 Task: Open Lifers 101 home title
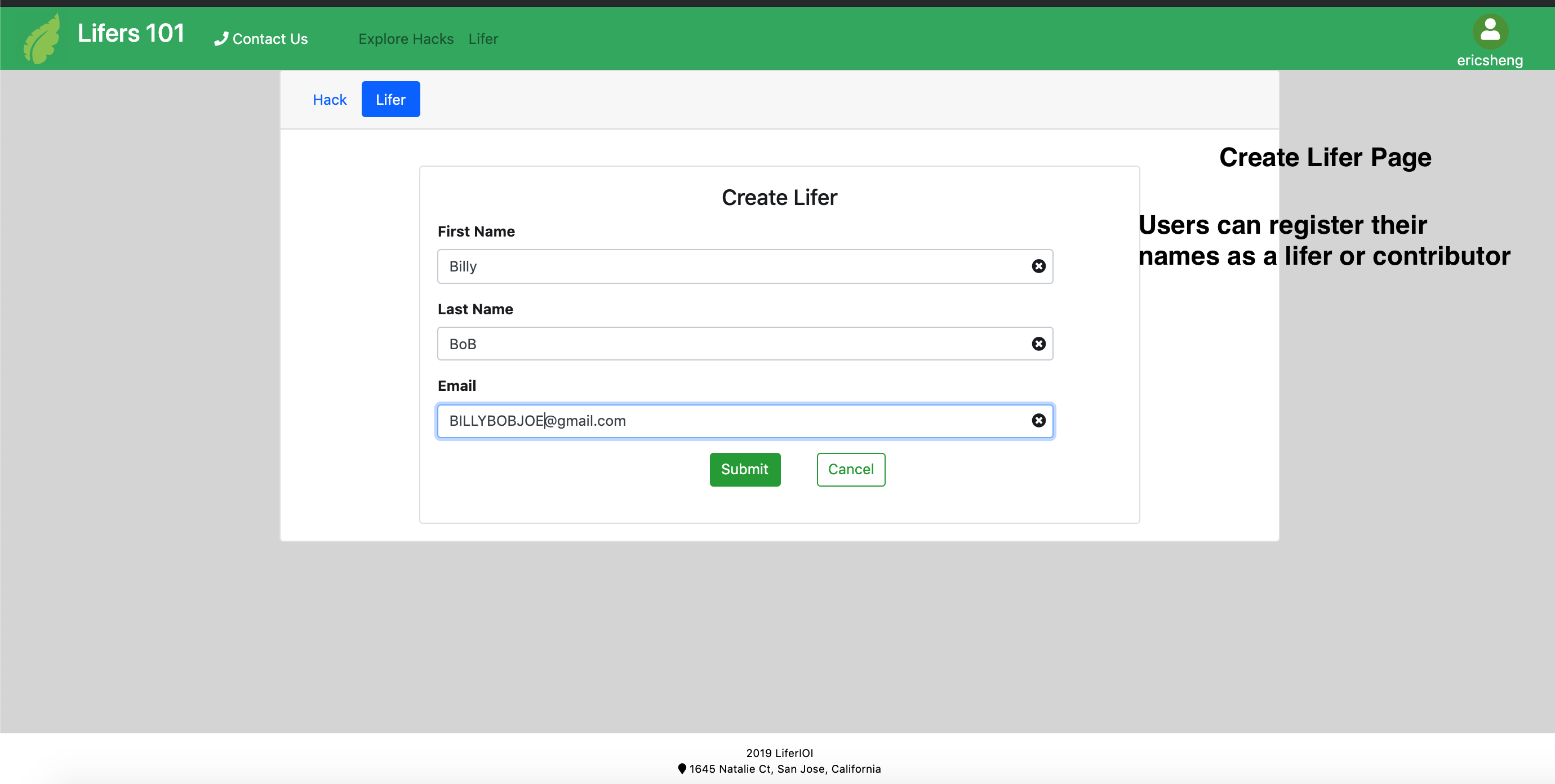(130, 33)
